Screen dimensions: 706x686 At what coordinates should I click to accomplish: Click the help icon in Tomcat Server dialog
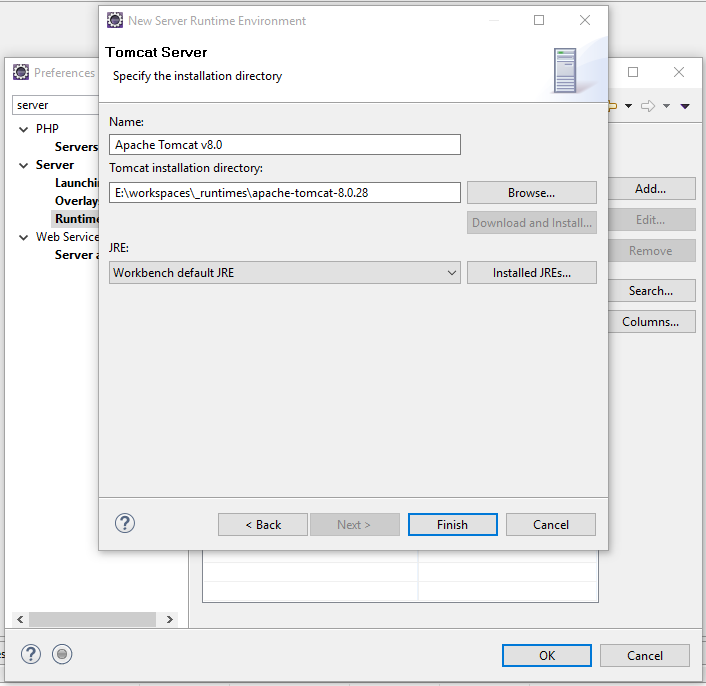tap(125, 523)
